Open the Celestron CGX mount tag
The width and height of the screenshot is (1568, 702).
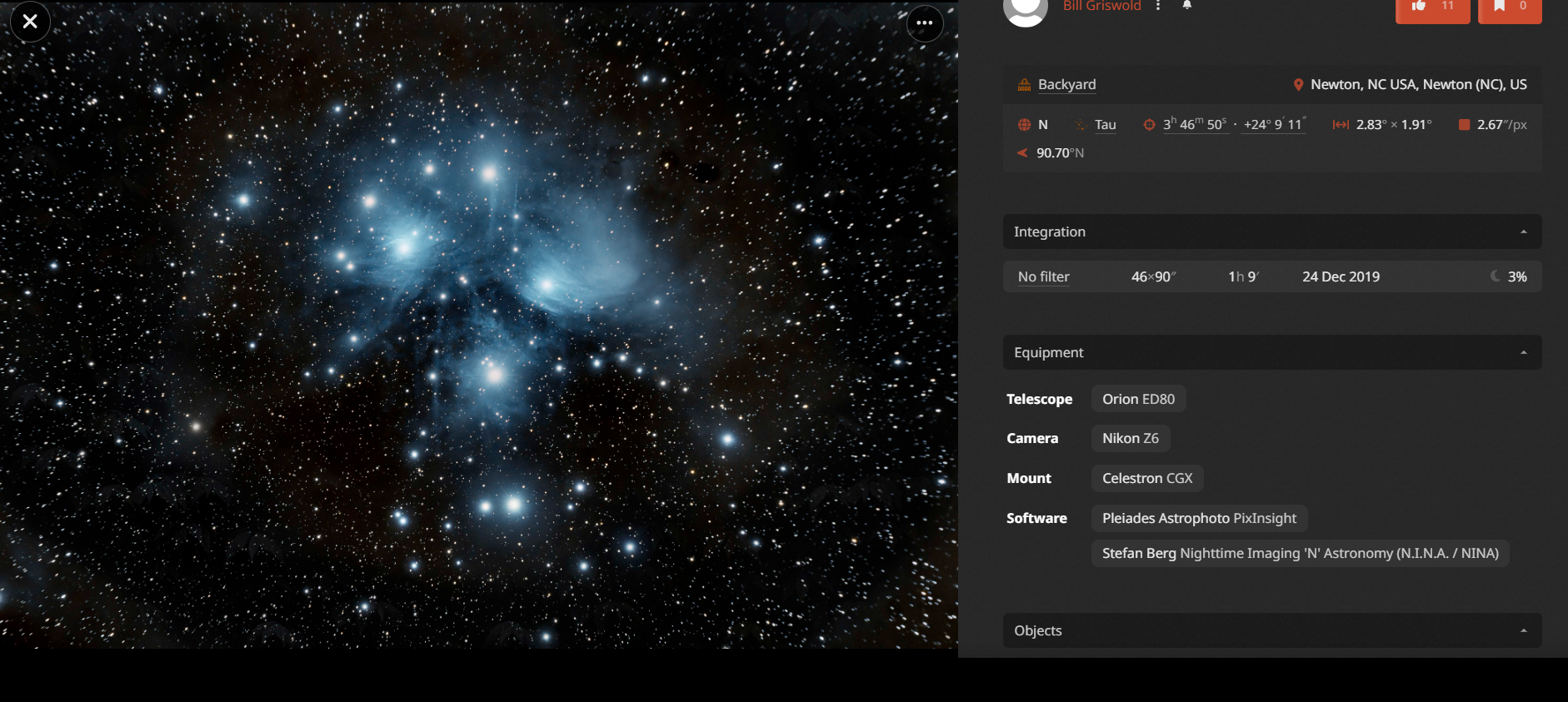click(x=1147, y=478)
